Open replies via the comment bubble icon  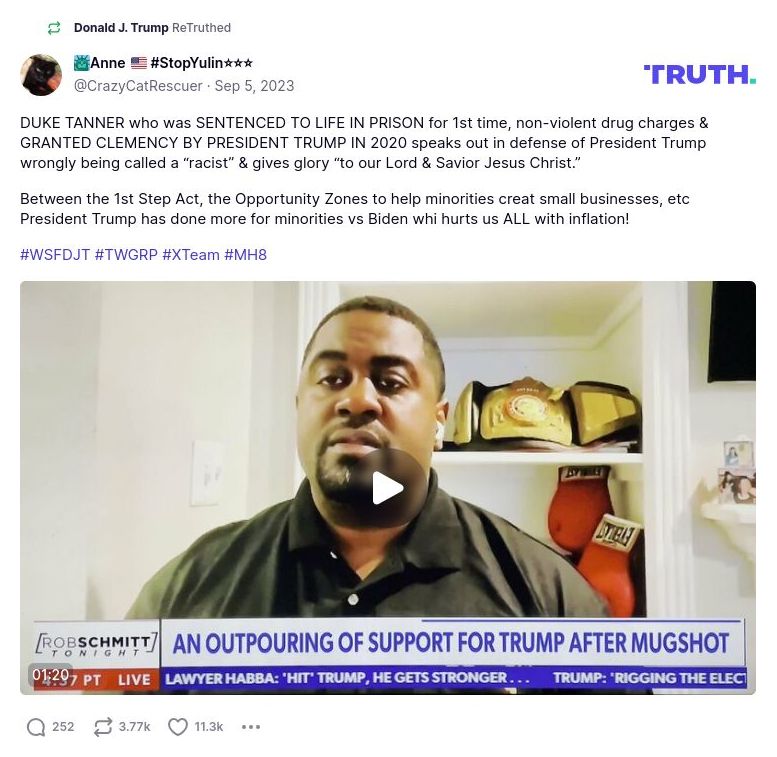tap(36, 727)
